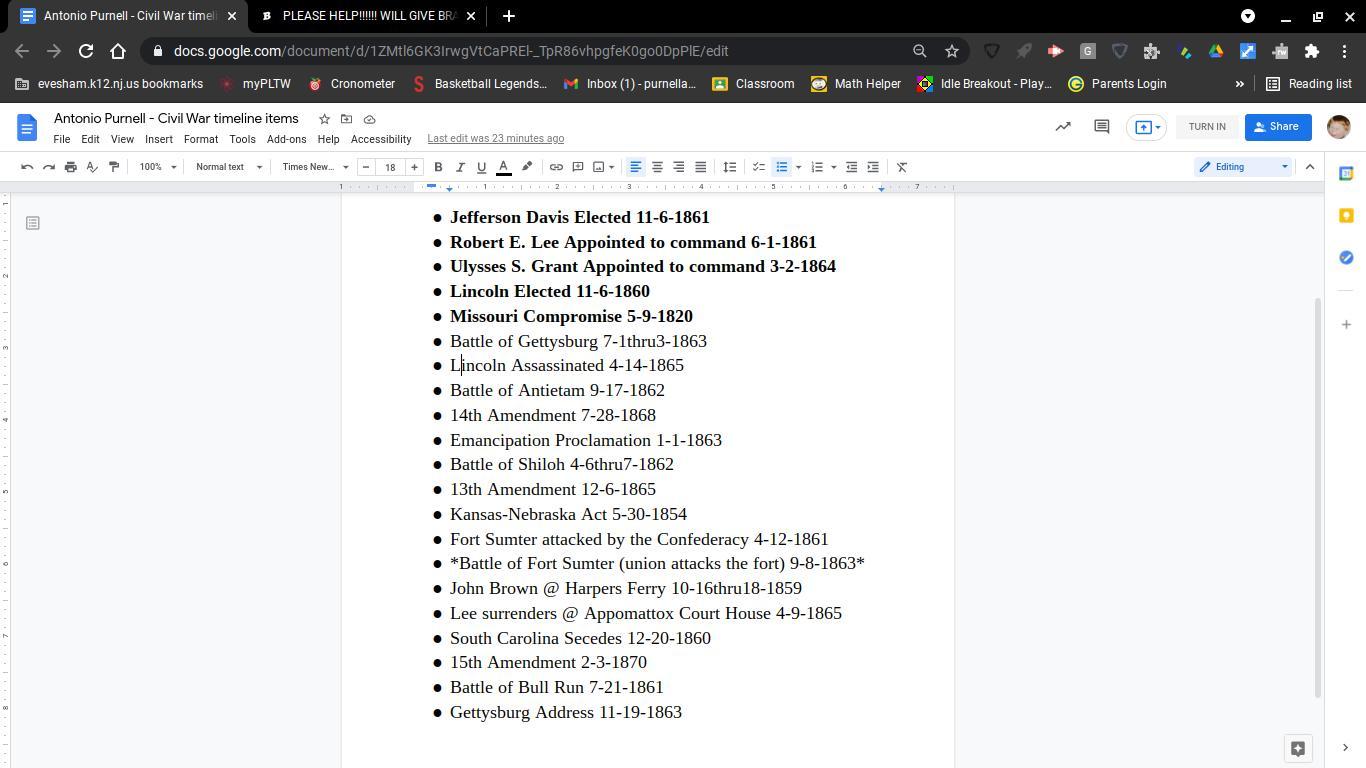Click the Print icon
1366x768 pixels.
tap(70, 167)
